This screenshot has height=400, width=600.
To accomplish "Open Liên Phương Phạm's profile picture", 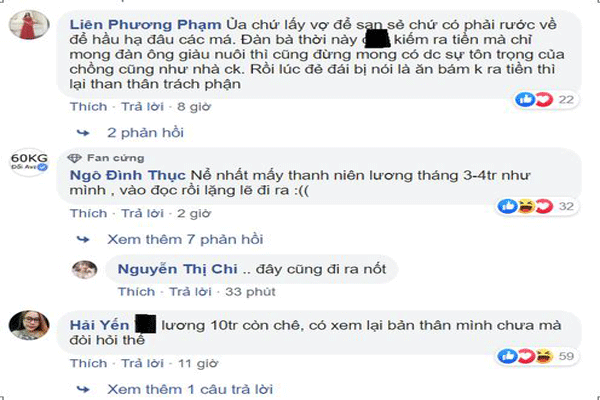I will (x=29, y=25).
